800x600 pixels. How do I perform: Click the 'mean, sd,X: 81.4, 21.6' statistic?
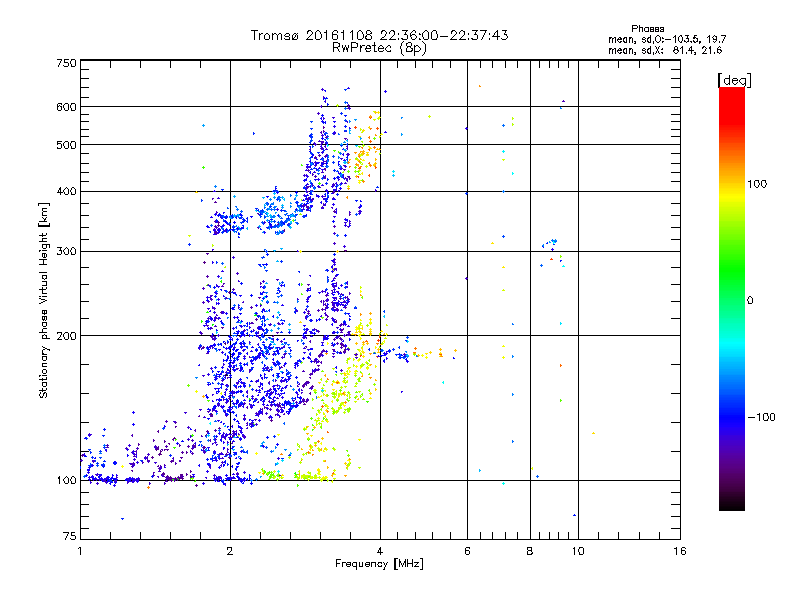pos(665,50)
